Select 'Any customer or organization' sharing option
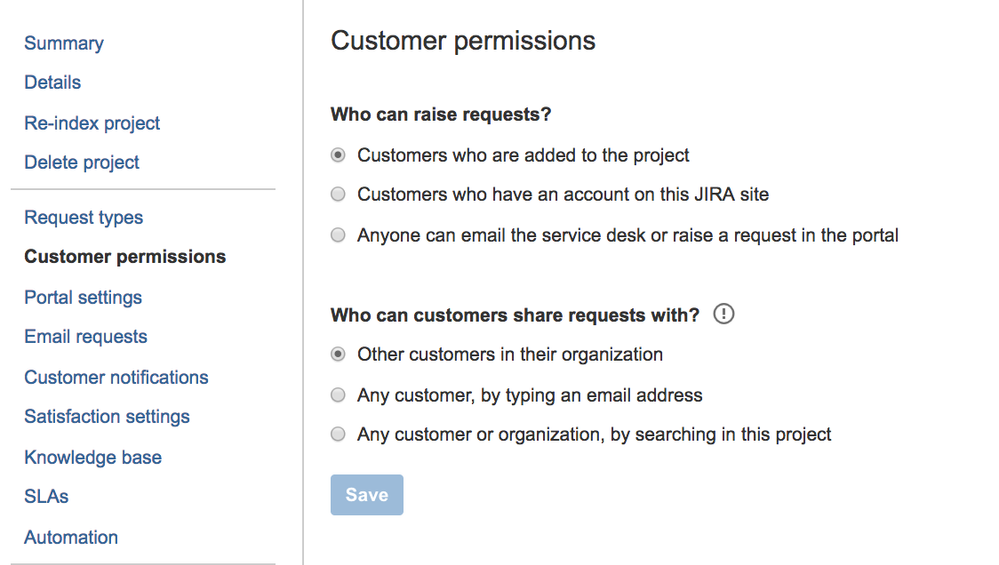Screen dimensions: 999x565 [x=339, y=435]
